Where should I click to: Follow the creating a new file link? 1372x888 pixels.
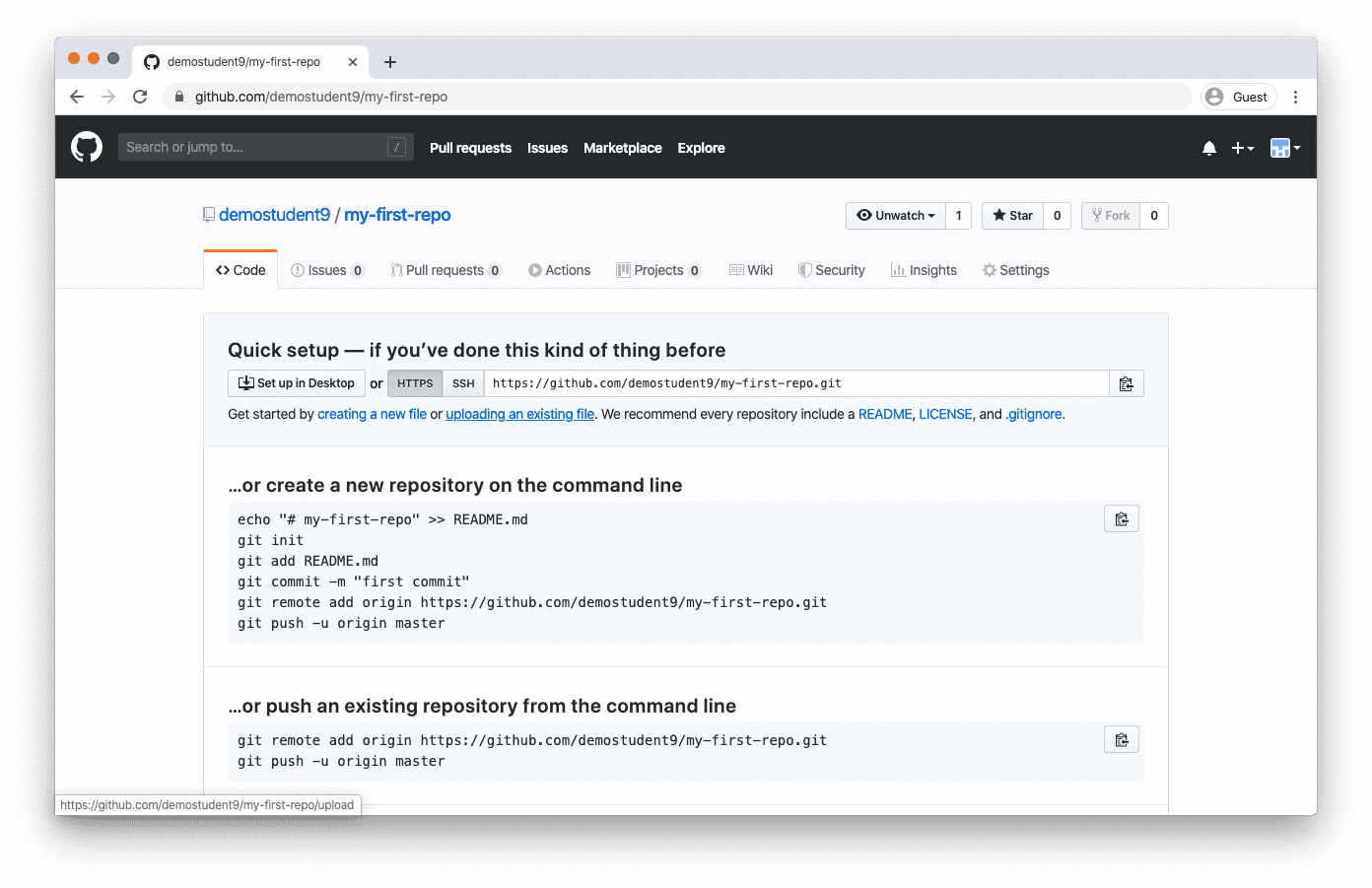[372, 414]
